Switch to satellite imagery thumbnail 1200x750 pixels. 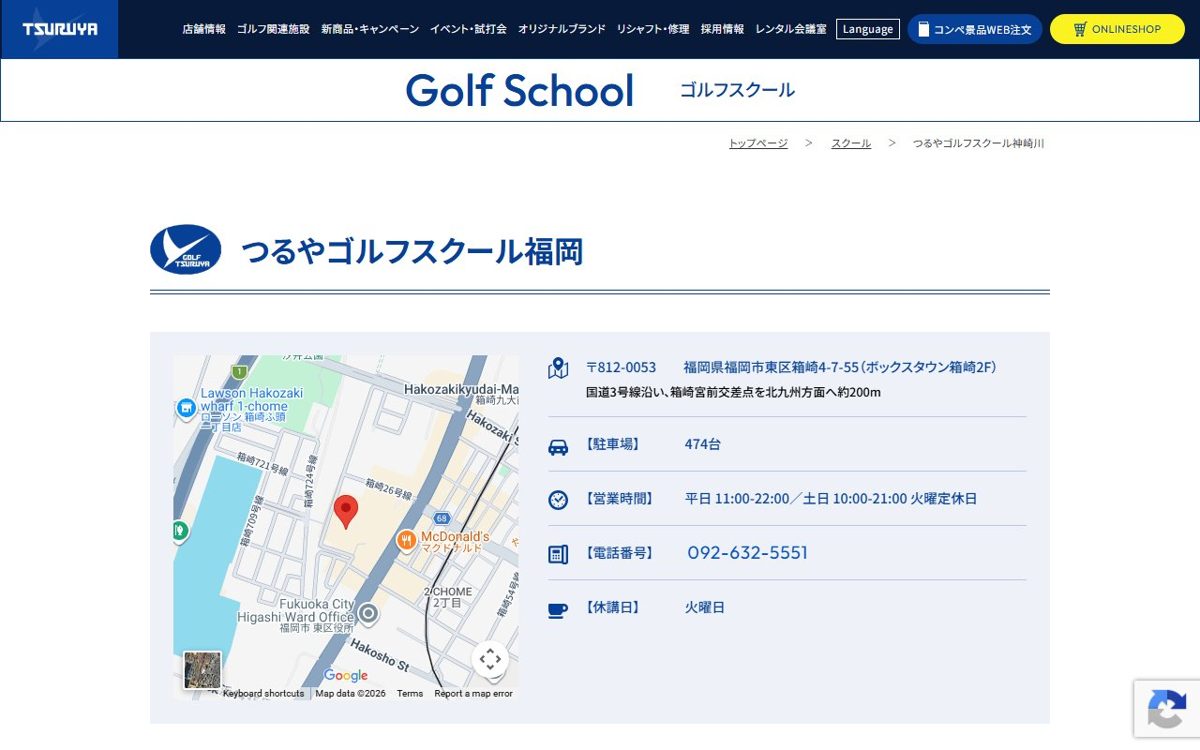click(202, 670)
